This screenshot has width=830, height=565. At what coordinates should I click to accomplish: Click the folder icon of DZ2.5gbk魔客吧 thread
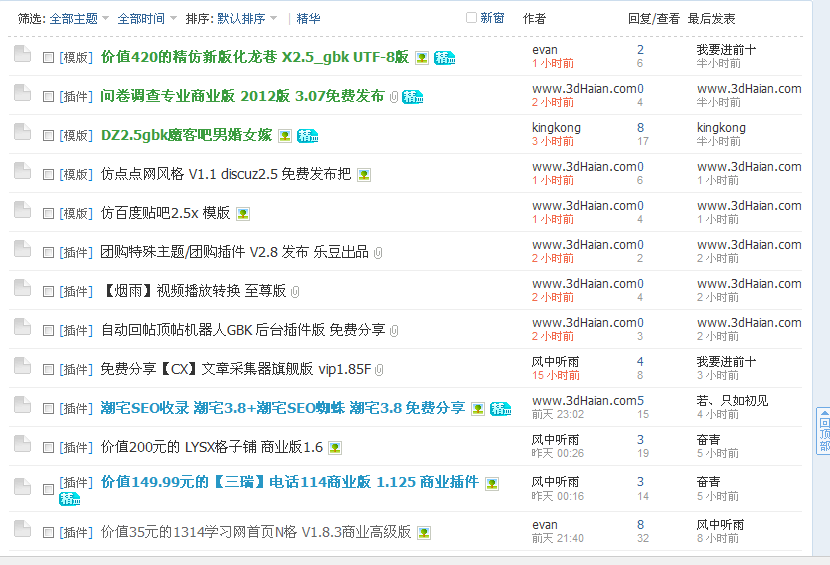[x=22, y=132]
